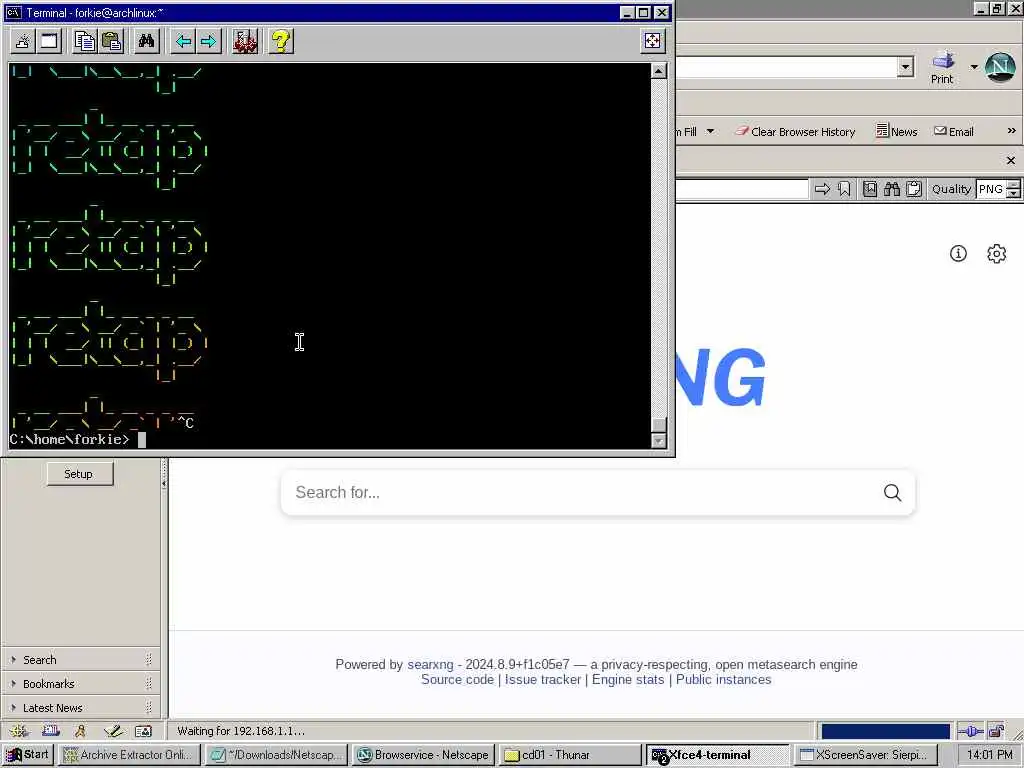This screenshot has height=768, width=1024.
Task: Open the Print button dropdown arrow
Action: tap(974, 67)
